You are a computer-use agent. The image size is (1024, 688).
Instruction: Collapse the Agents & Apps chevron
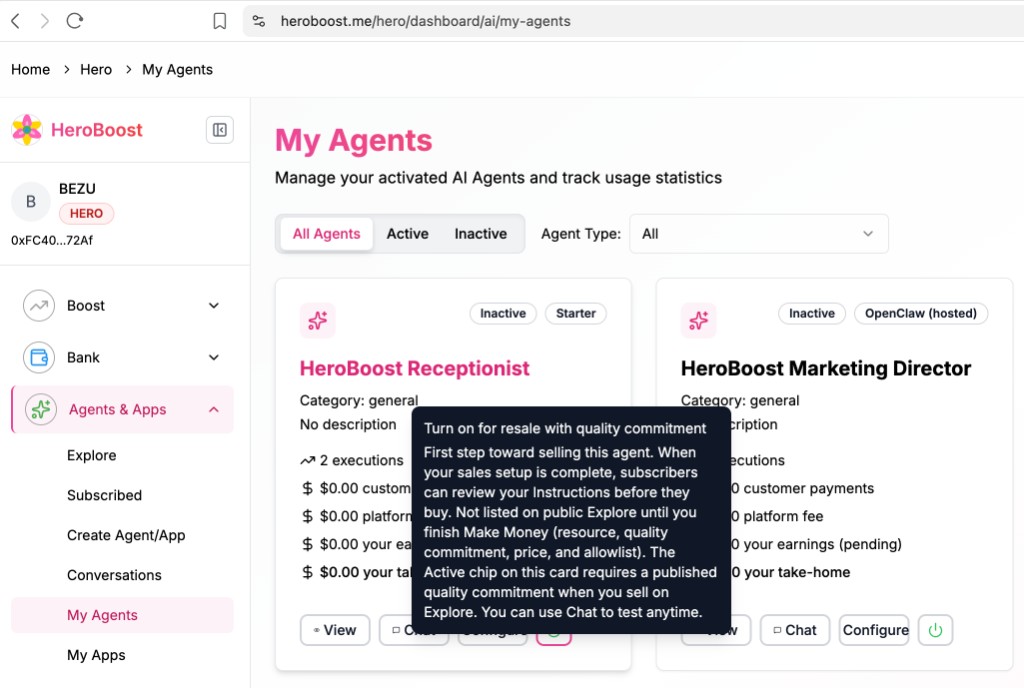coord(214,409)
